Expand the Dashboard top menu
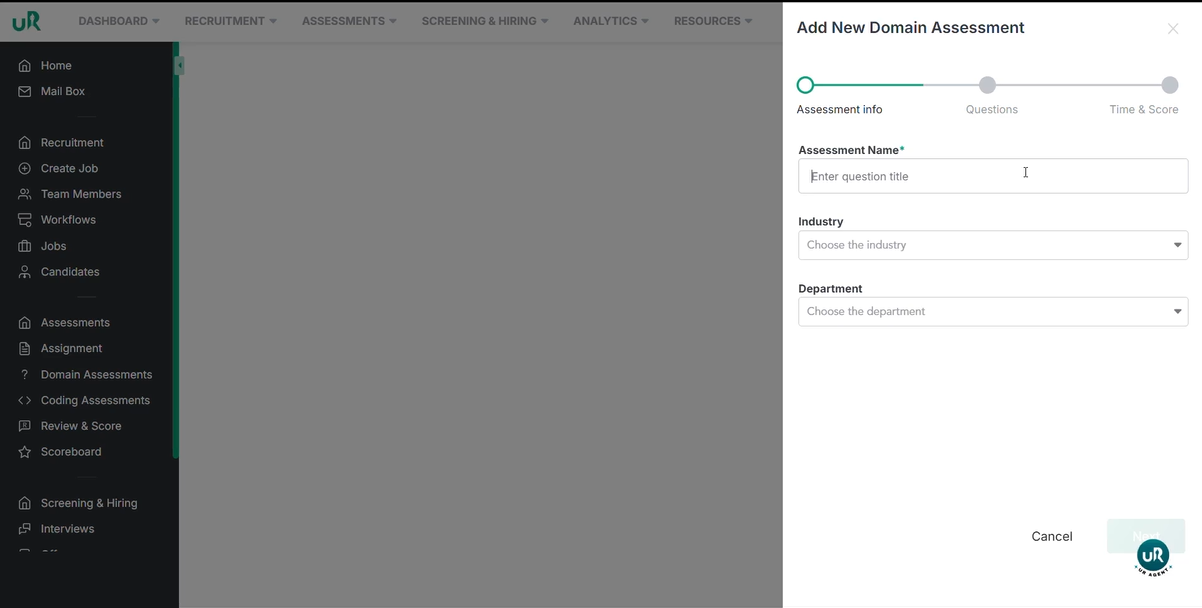This screenshot has height=608, width=1202. point(119,21)
